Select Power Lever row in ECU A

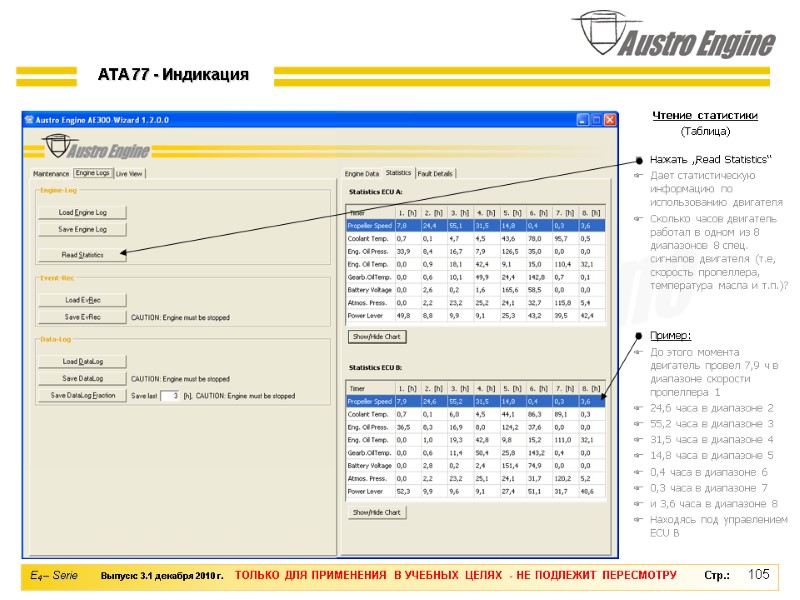pyautogui.click(x=475, y=316)
